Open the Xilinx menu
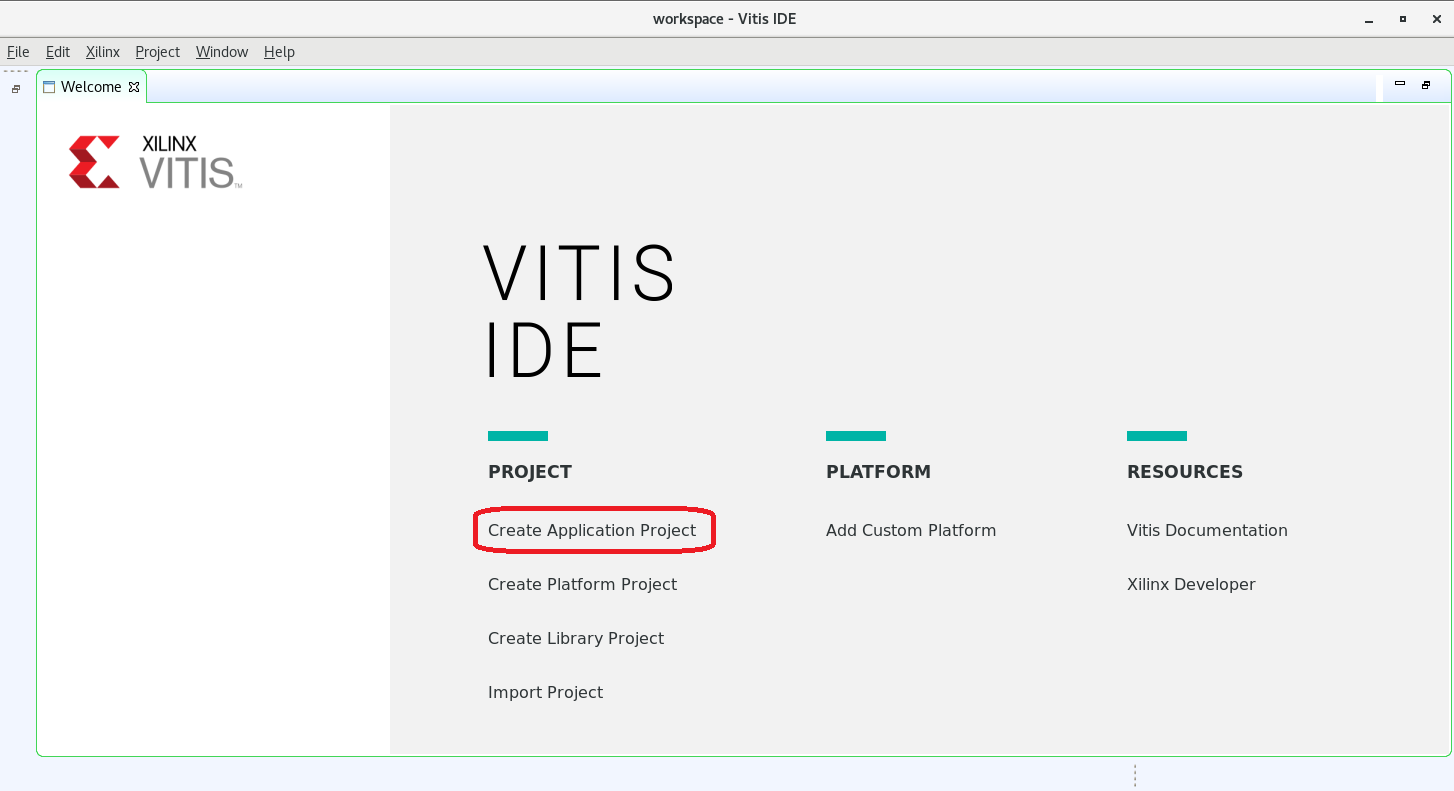1454x791 pixels. [103, 52]
